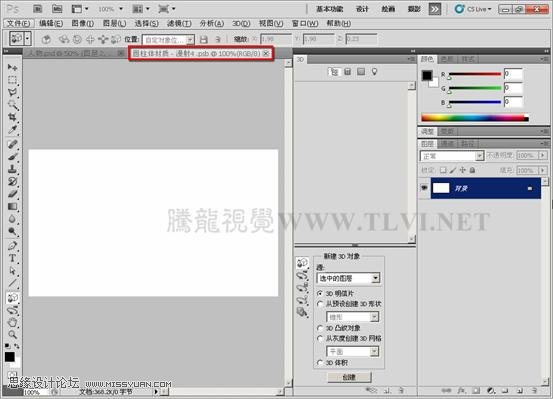Open the 滤镜(T) menu
This screenshot has width=553, height=399.
click(x=180, y=24)
